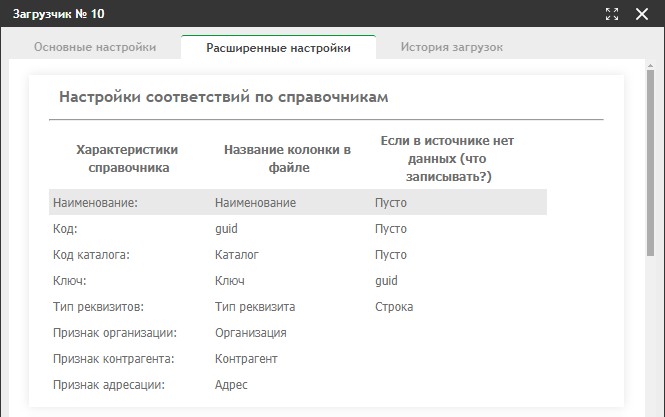Viewport: 665px width, 417px height.
Task: Select the 'Признак адресации:' row label
Action: pos(109,385)
